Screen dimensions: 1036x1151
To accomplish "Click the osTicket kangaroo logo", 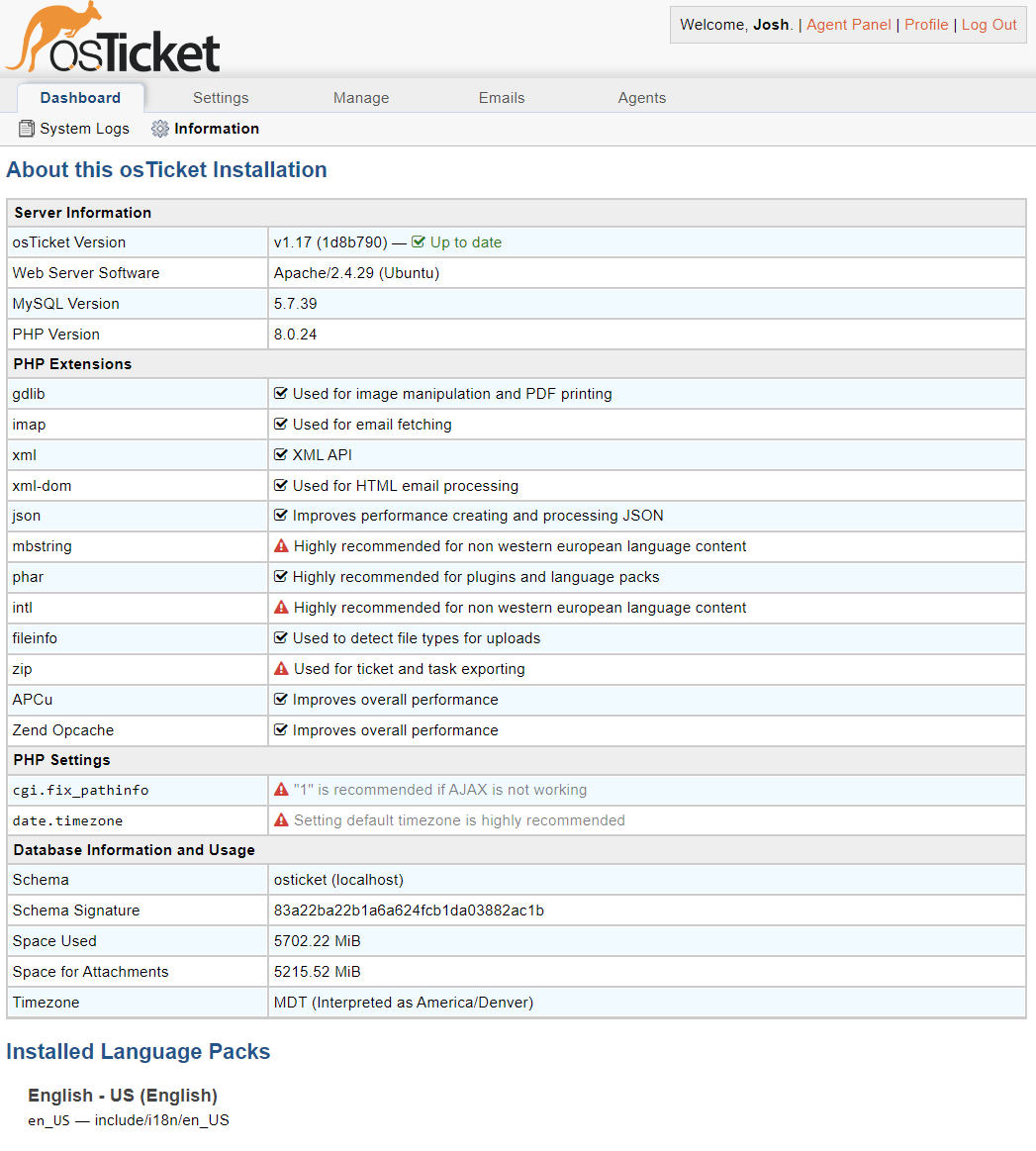I will pos(112,39).
